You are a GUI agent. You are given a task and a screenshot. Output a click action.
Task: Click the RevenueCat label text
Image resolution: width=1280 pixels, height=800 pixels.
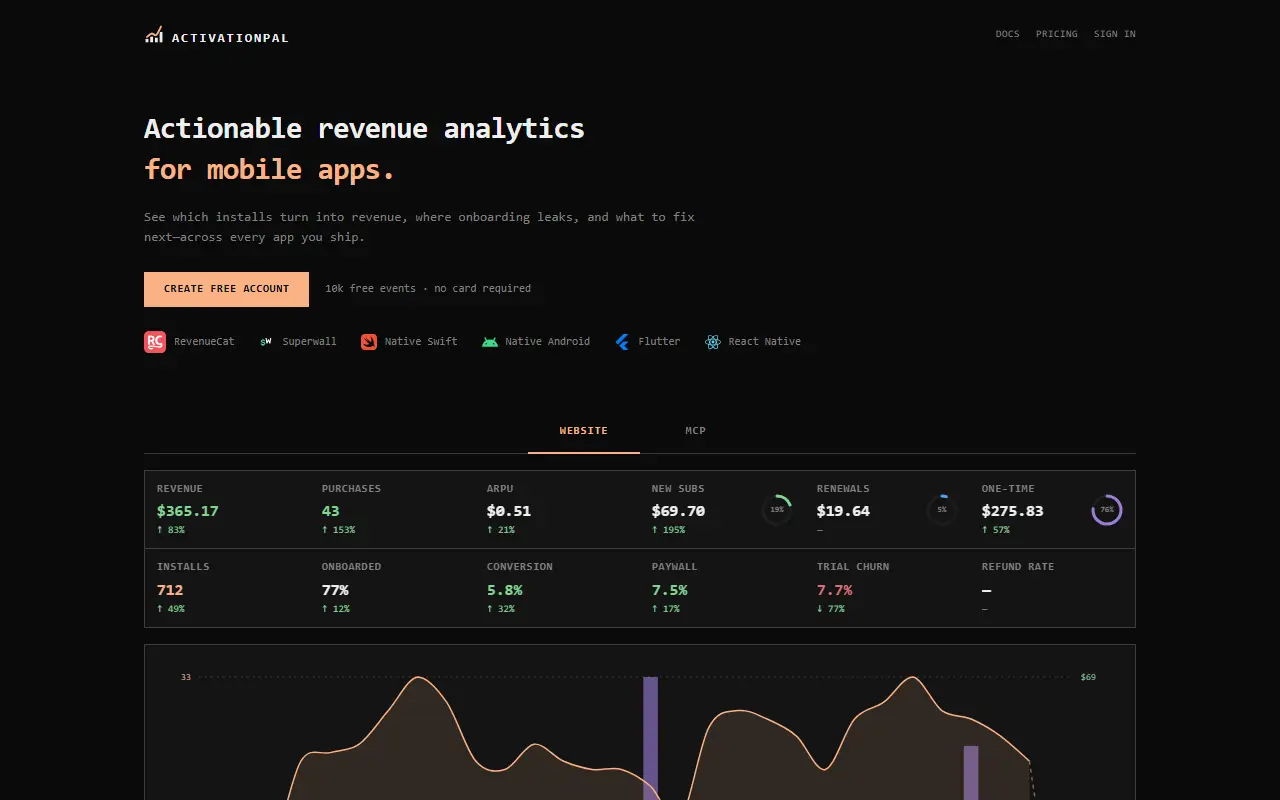point(204,342)
